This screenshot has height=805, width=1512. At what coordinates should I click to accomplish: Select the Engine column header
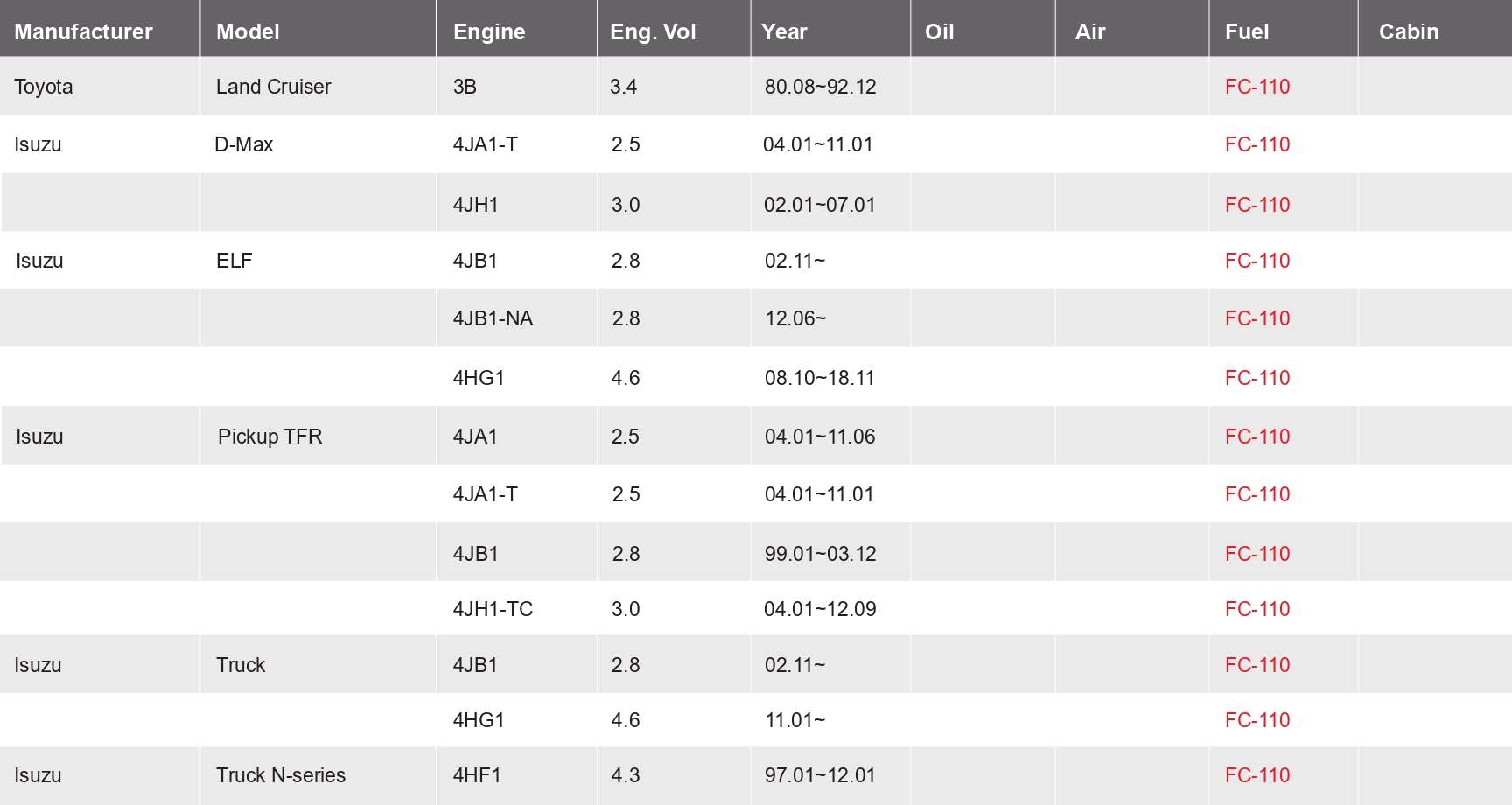pyautogui.click(x=489, y=32)
